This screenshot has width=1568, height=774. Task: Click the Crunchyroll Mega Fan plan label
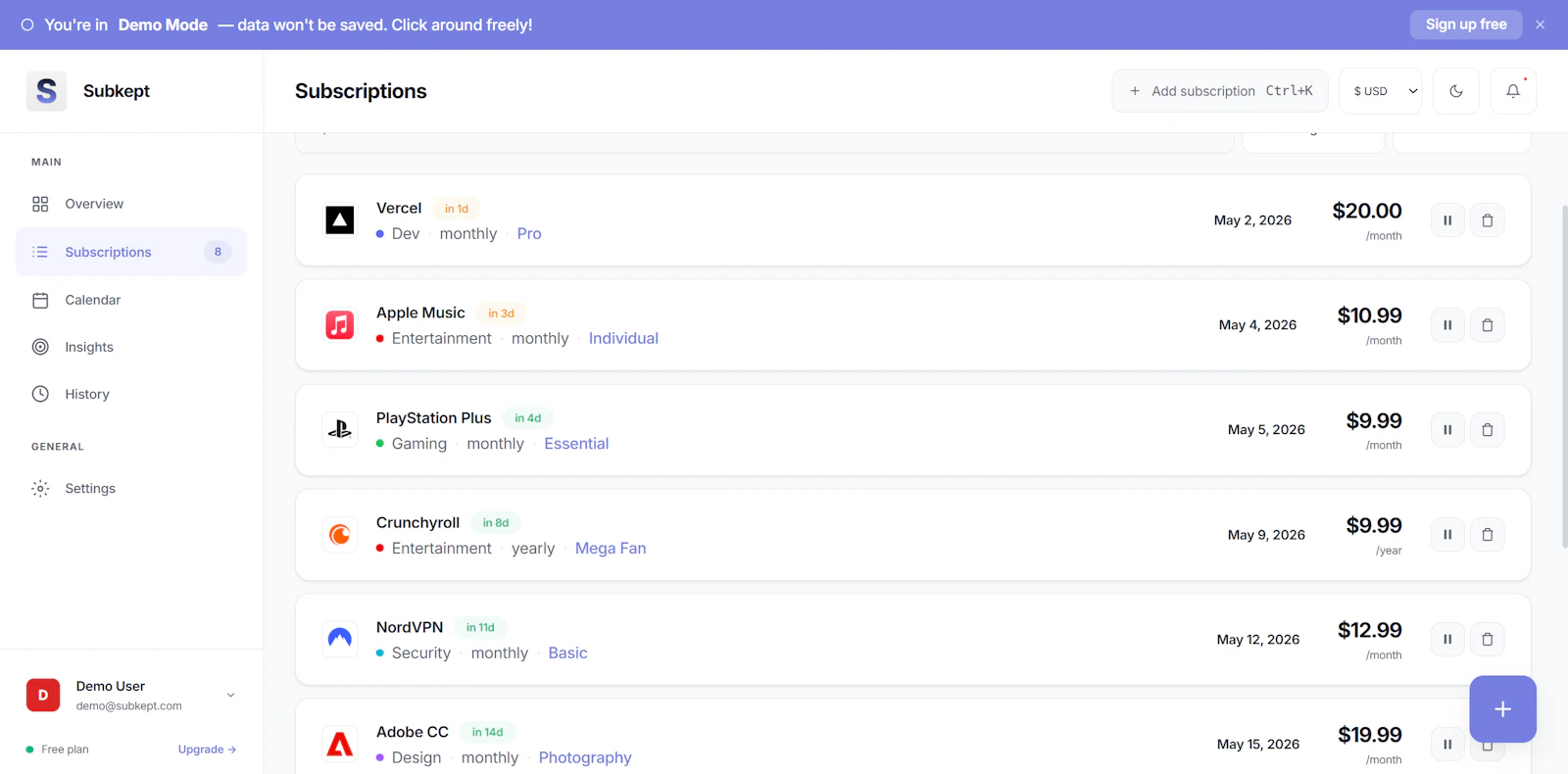tap(611, 549)
